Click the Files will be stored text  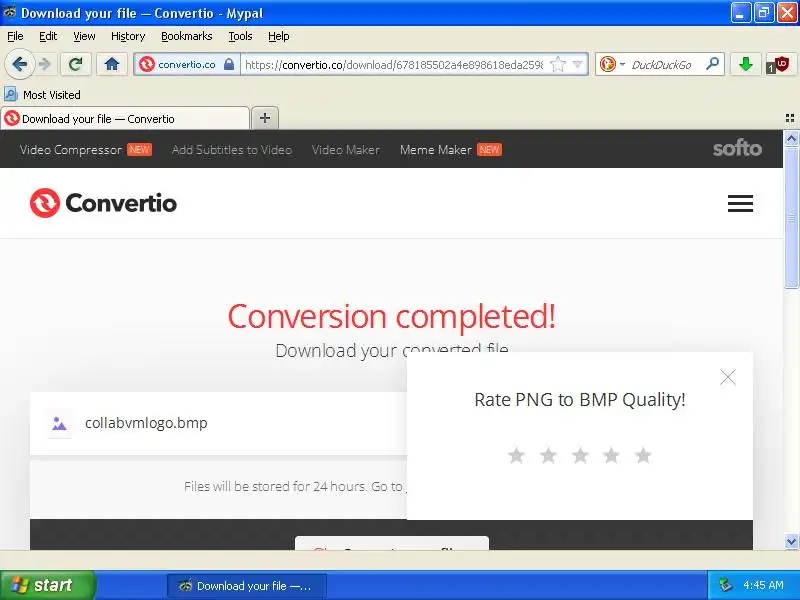(x=293, y=486)
